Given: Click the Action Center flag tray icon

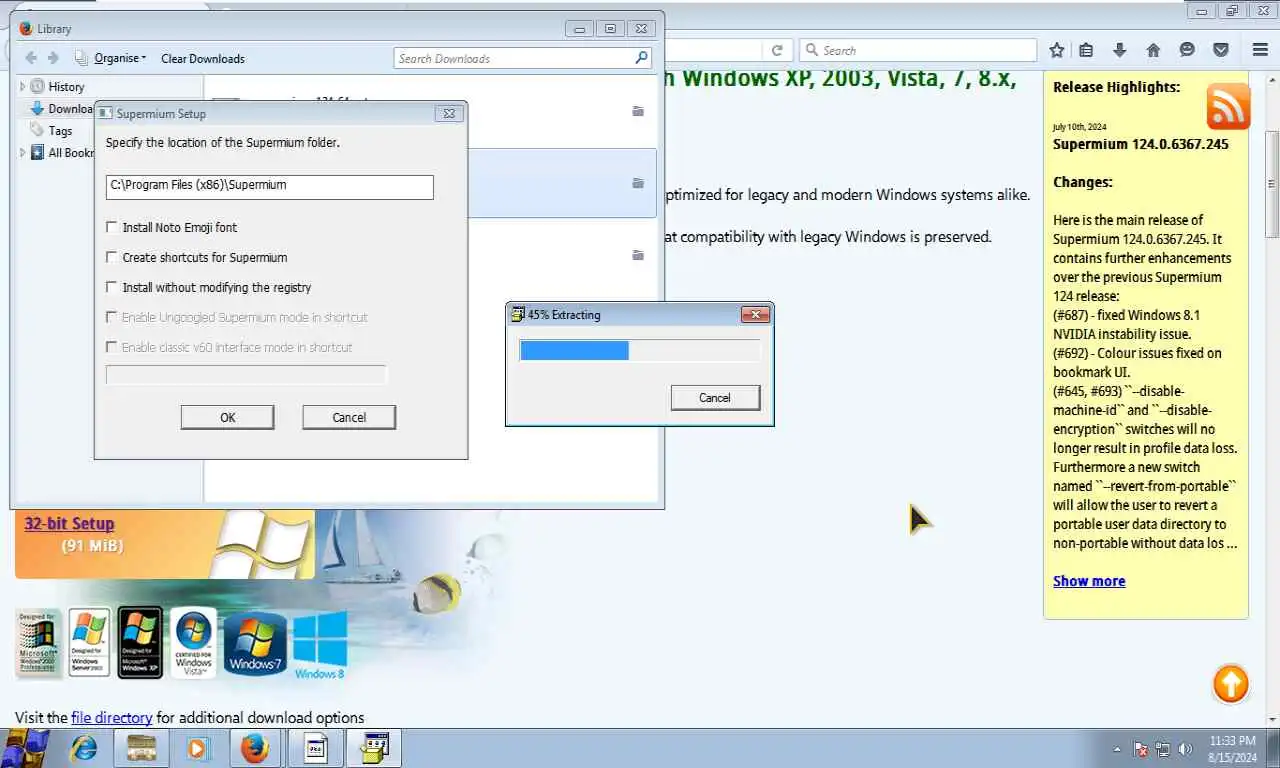Looking at the screenshot, I should coord(1141,749).
